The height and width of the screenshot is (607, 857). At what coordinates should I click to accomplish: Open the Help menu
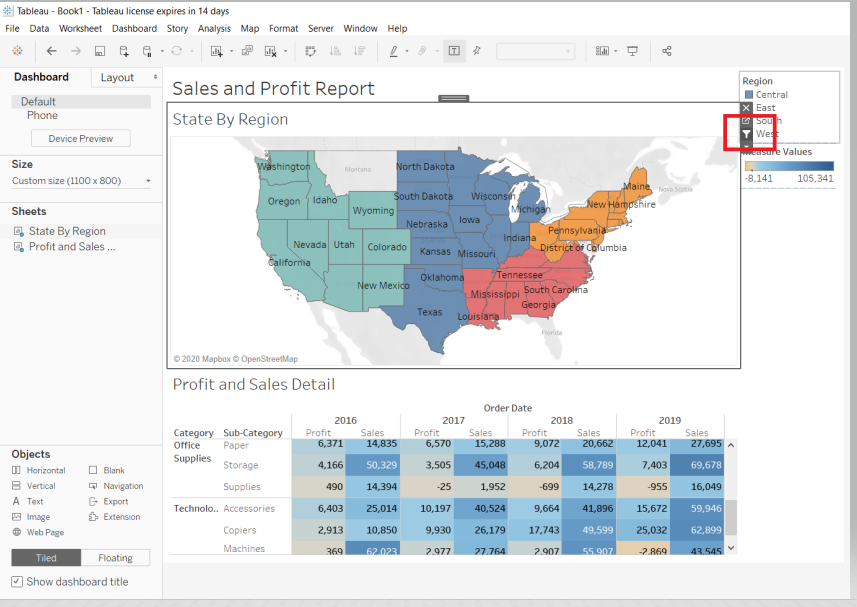coord(397,28)
